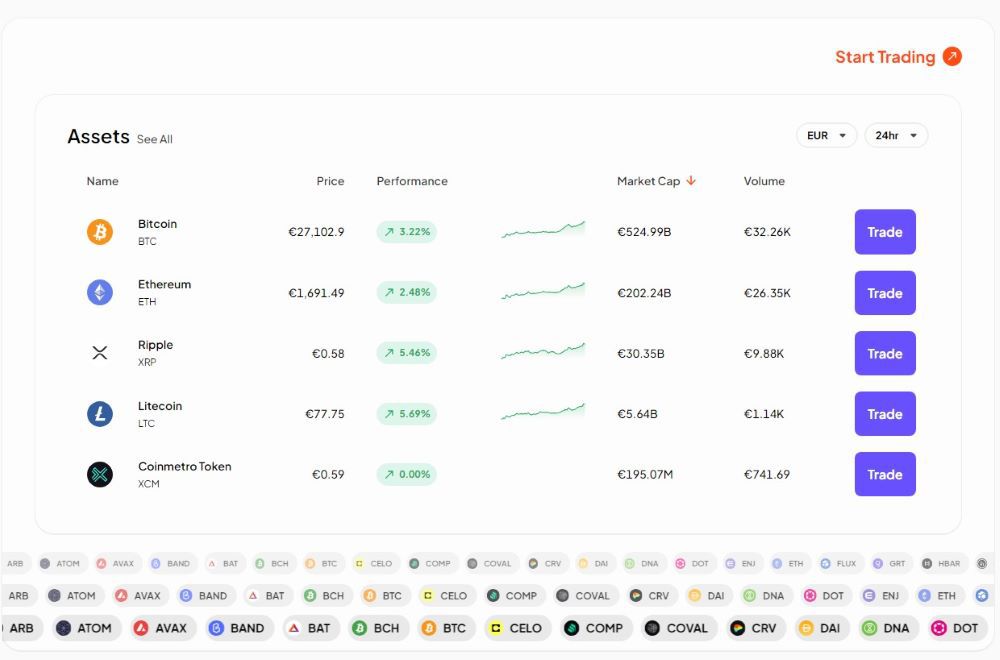Screen dimensions: 1000x660
Task: Click the 2.48% performance badge
Action: [x=406, y=292]
